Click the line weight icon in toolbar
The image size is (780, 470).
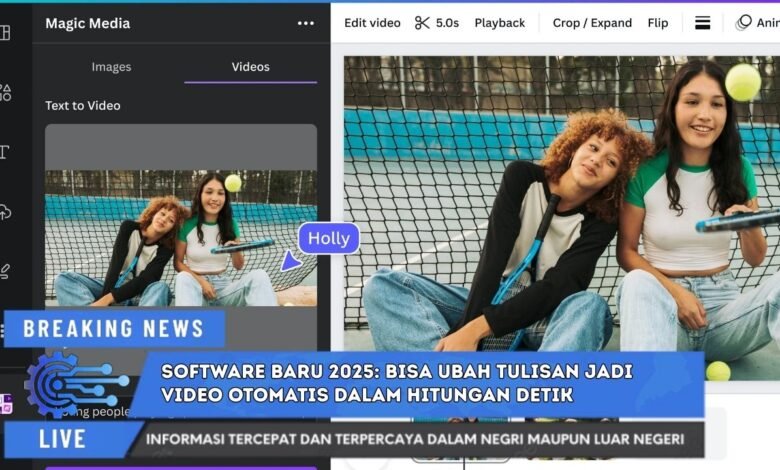703,23
